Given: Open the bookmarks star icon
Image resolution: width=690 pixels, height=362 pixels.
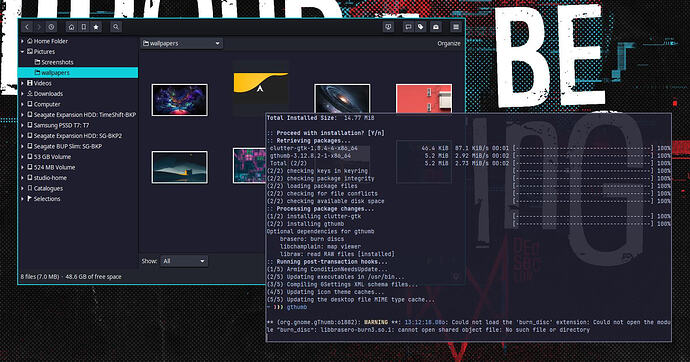Looking at the screenshot, I should [x=96, y=27].
